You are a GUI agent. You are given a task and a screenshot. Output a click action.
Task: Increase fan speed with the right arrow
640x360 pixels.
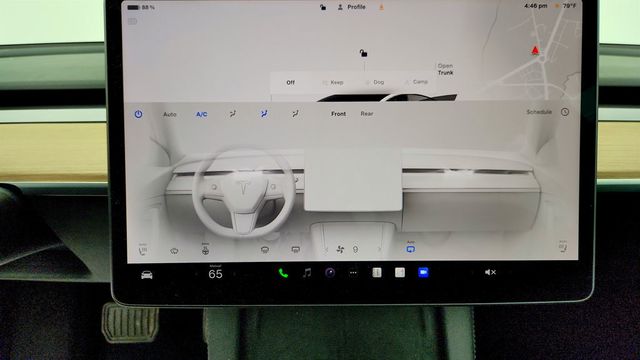(x=379, y=249)
